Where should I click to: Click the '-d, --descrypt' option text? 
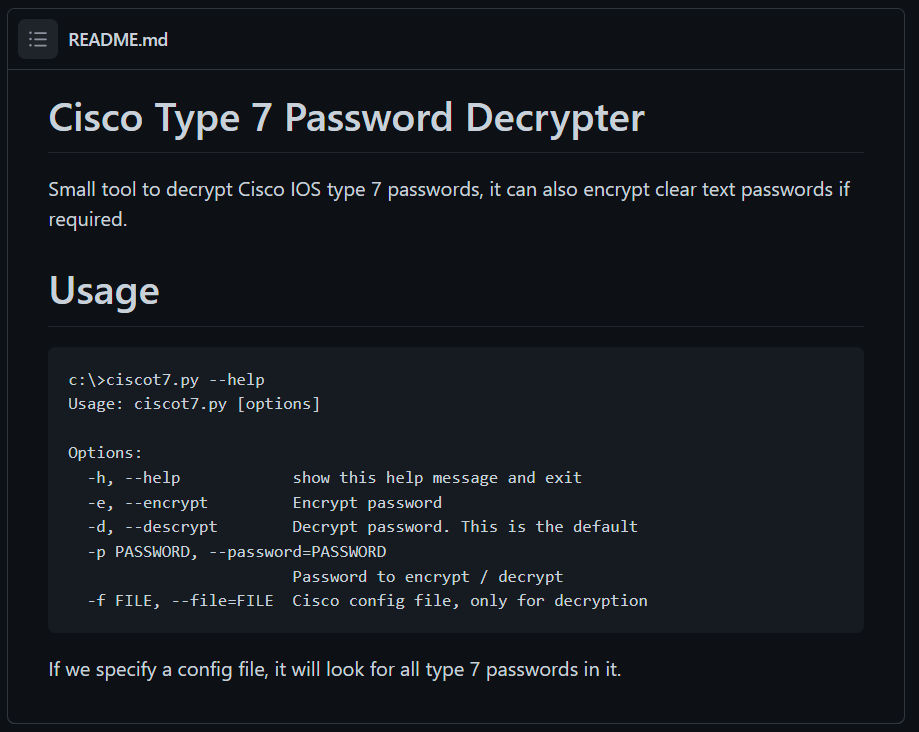(152, 527)
